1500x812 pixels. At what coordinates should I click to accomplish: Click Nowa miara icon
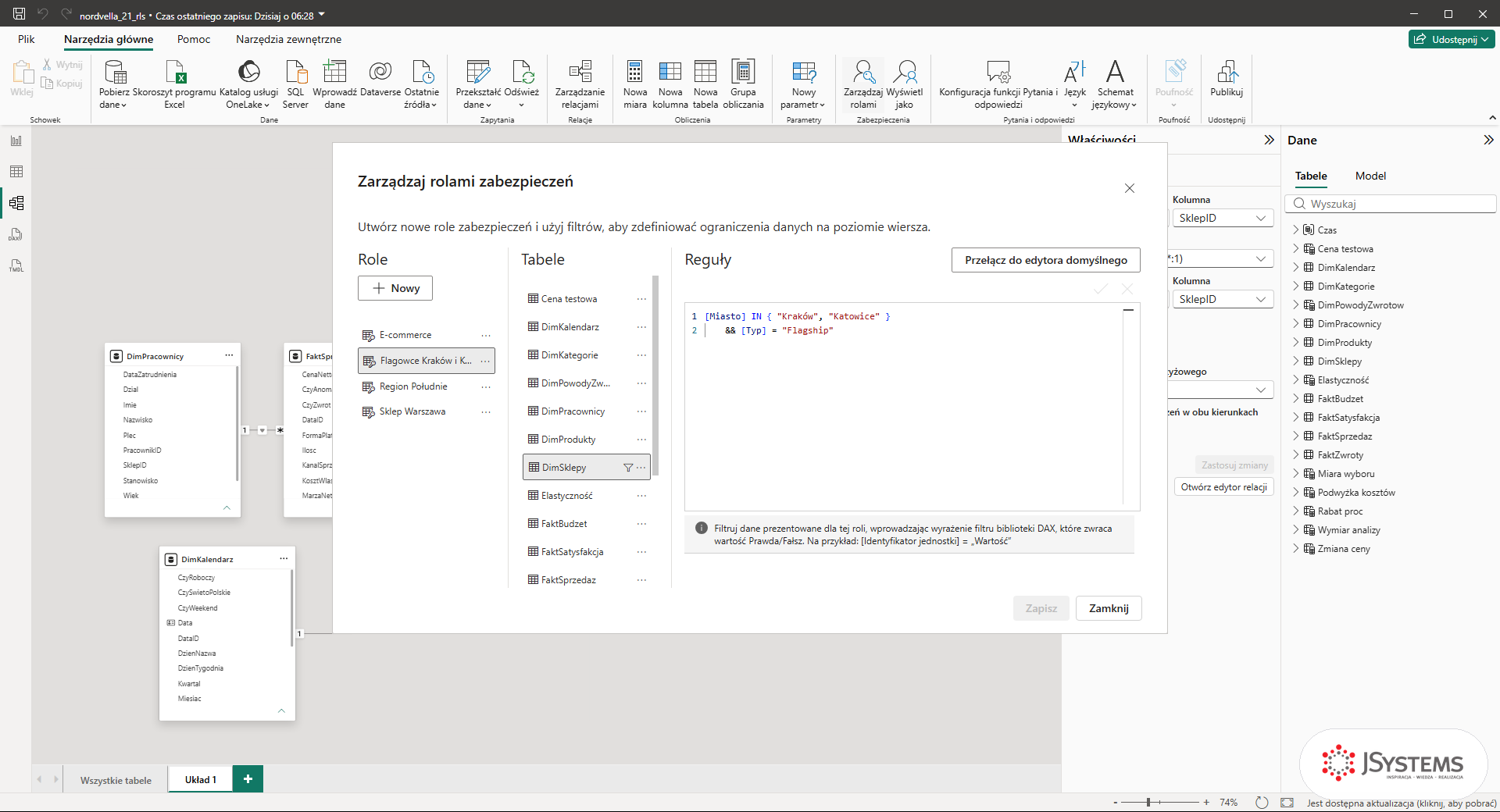635,84
